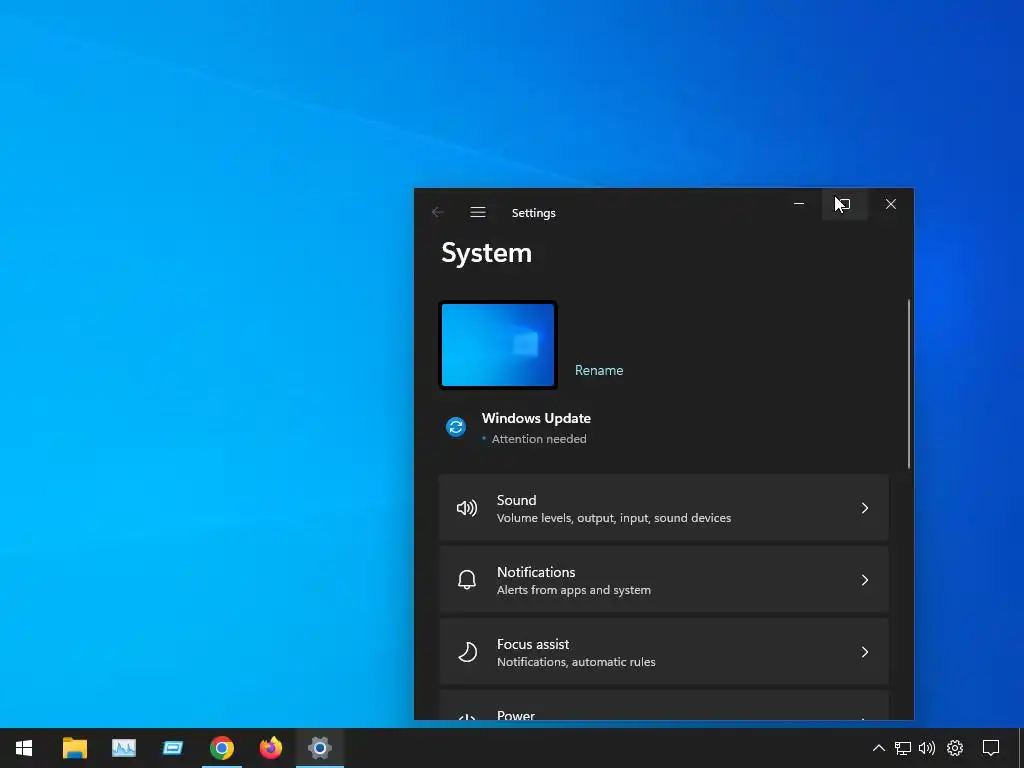Minimize the Settings window

coord(799,204)
